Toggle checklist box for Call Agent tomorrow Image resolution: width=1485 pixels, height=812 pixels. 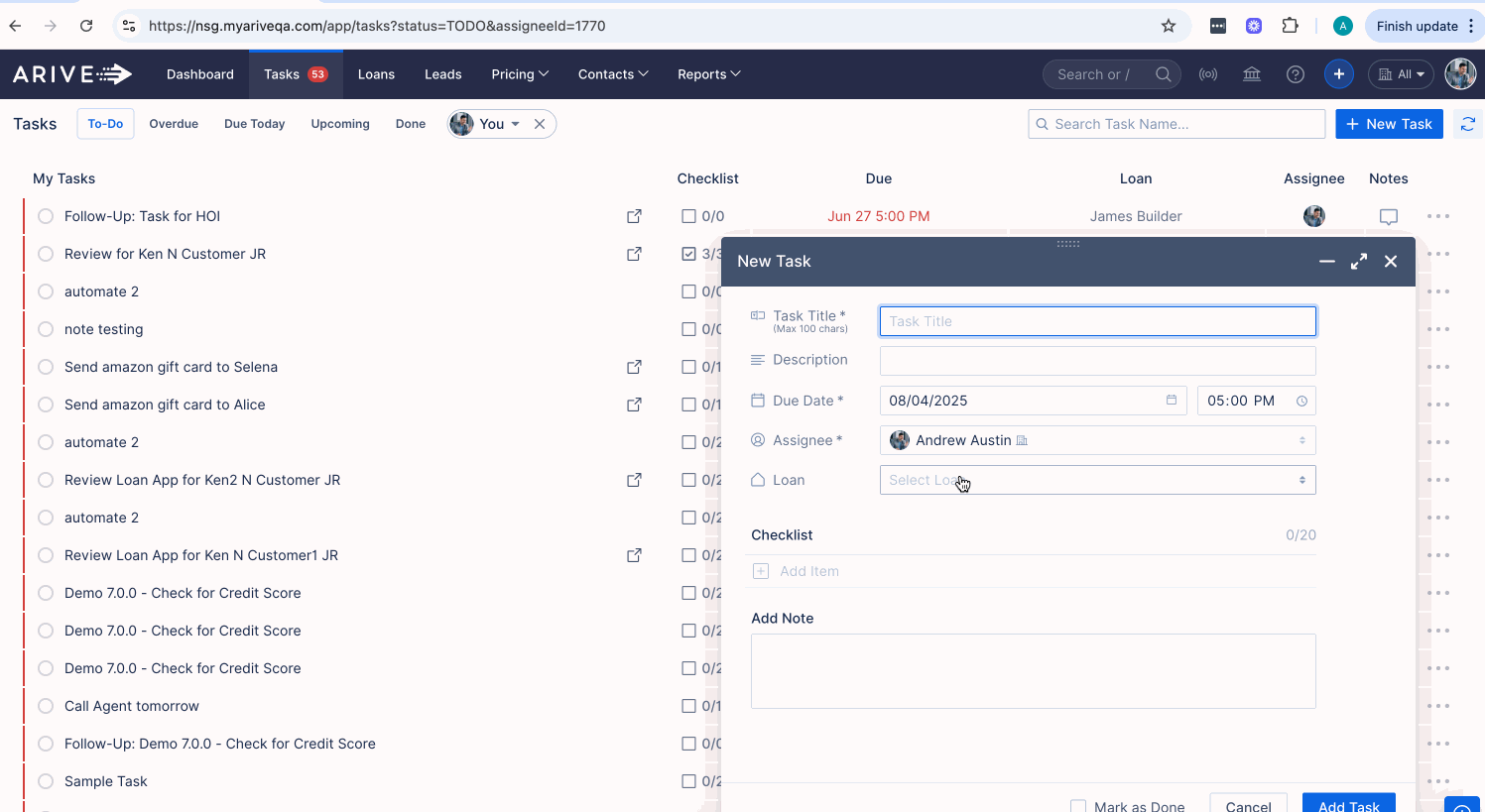point(689,706)
